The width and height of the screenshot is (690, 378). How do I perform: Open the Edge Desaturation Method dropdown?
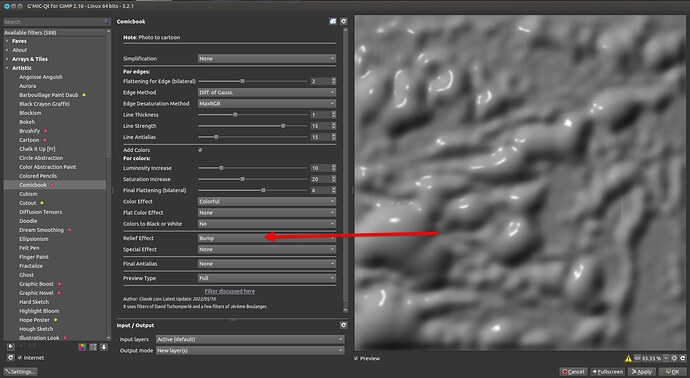267,103
